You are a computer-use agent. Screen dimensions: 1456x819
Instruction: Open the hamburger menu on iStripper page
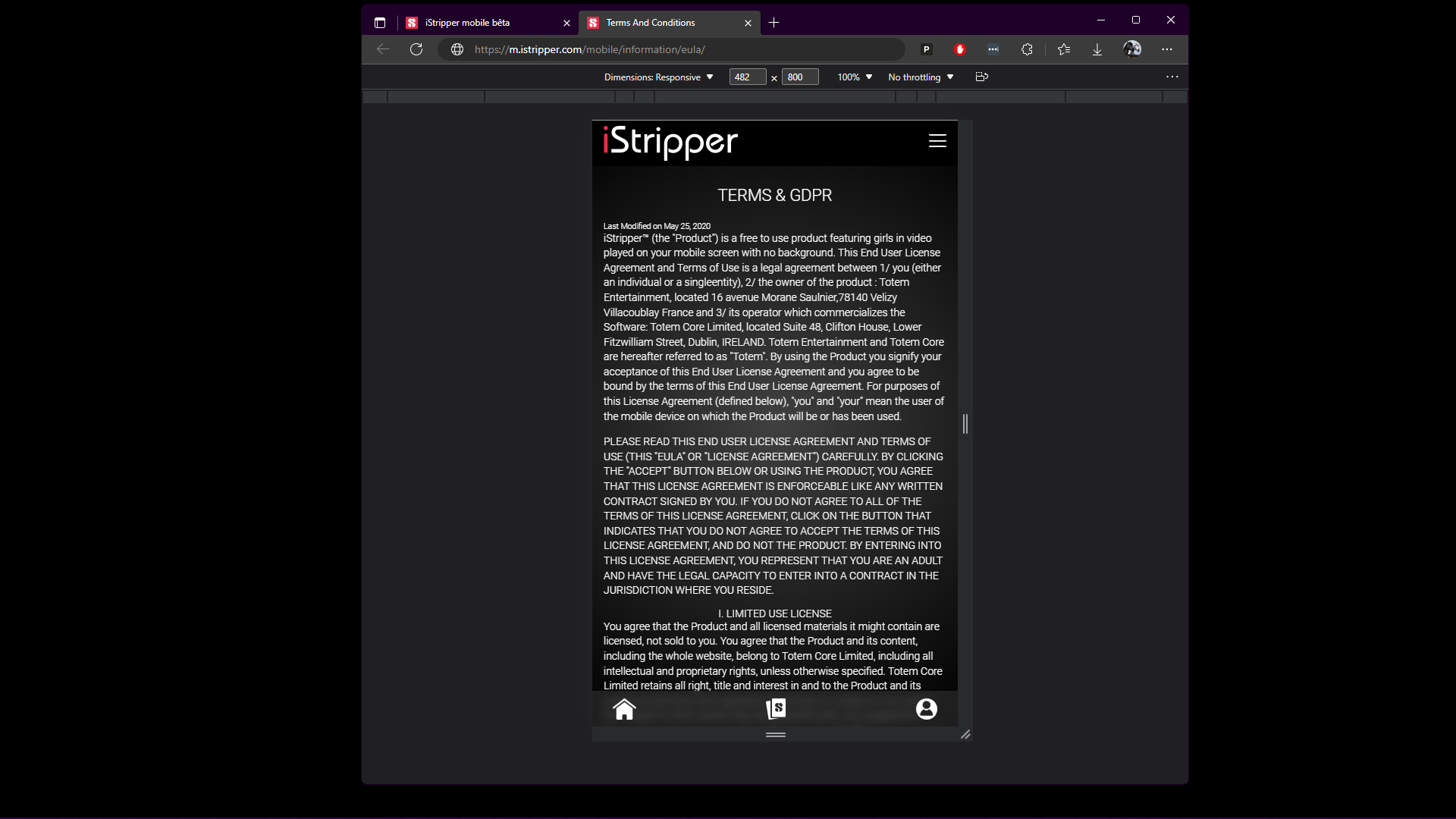tap(937, 141)
